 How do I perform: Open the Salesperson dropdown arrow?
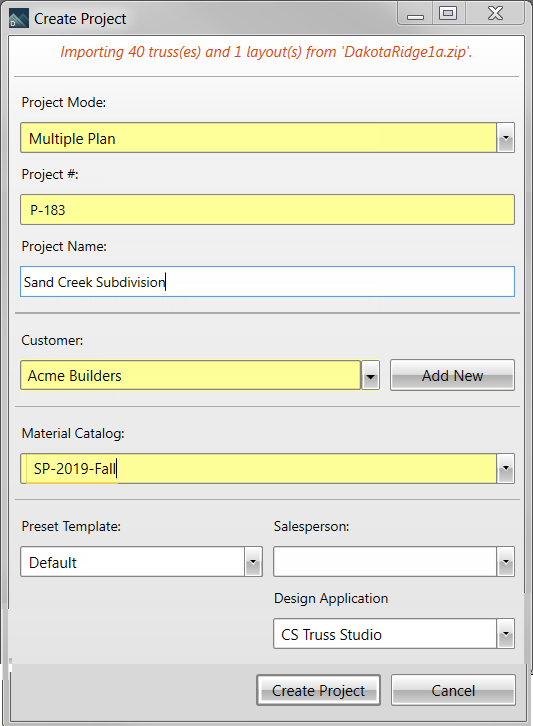point(506,562)
